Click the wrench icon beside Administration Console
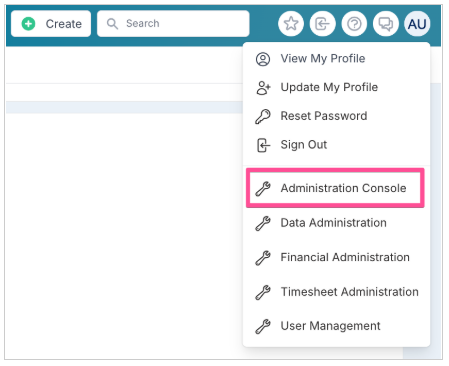449x366 pixels. [263, 189]
